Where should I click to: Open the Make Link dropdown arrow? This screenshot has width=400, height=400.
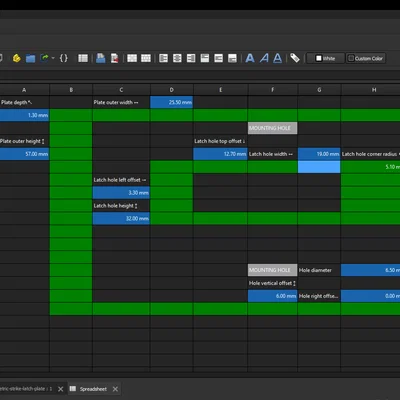[53, 58]
